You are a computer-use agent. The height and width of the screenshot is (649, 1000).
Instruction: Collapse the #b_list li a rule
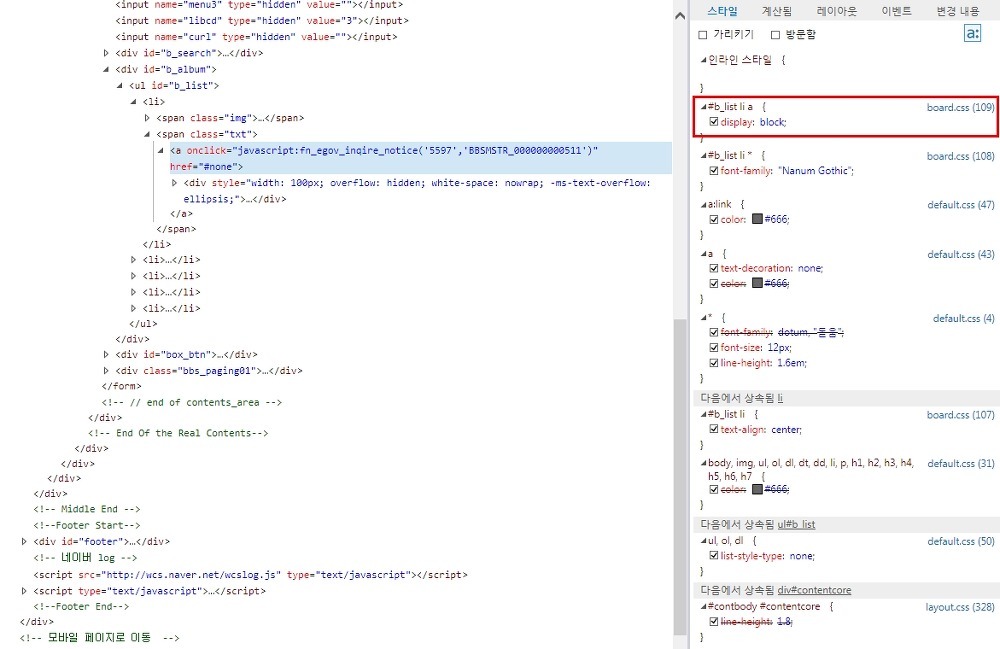(x=703, y=107)
